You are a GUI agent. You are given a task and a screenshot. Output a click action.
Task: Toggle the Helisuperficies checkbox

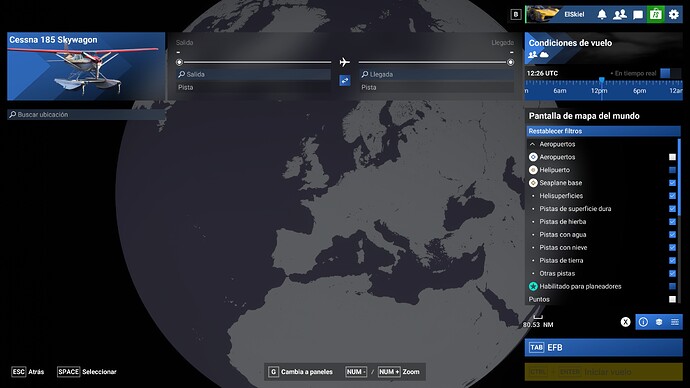pyautogui.click(x=672, y=196)
